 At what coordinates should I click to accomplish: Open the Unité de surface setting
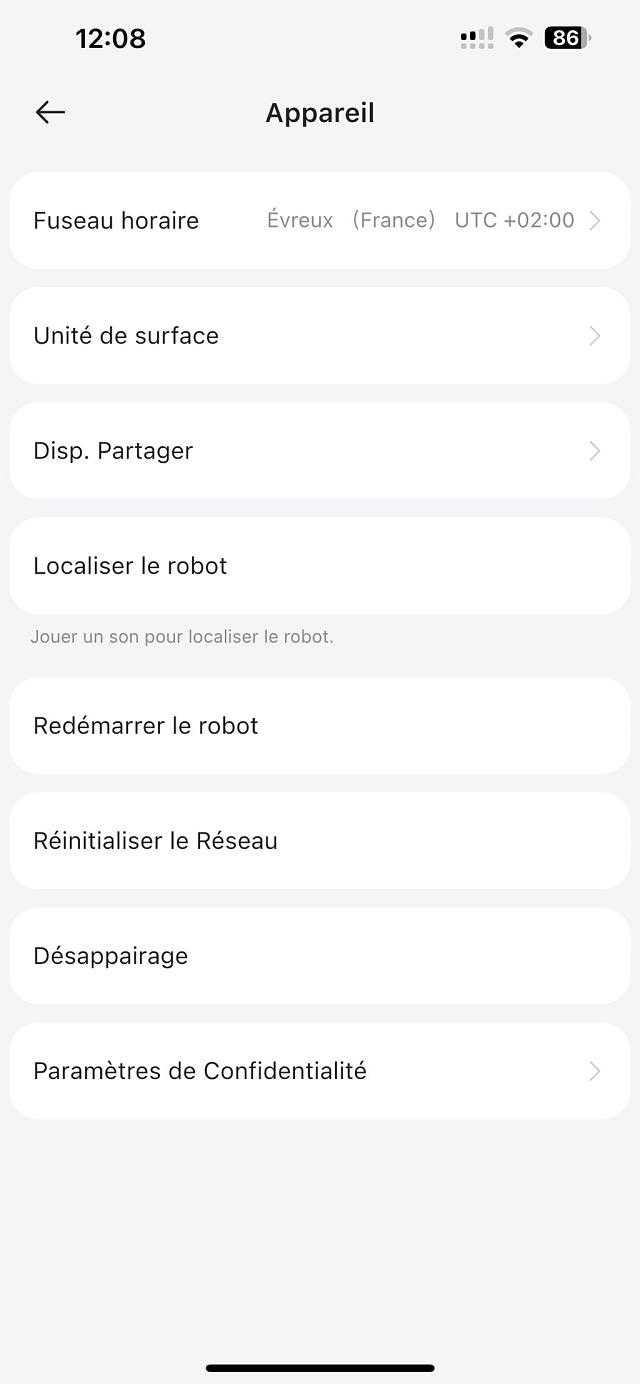coord(126,336)
